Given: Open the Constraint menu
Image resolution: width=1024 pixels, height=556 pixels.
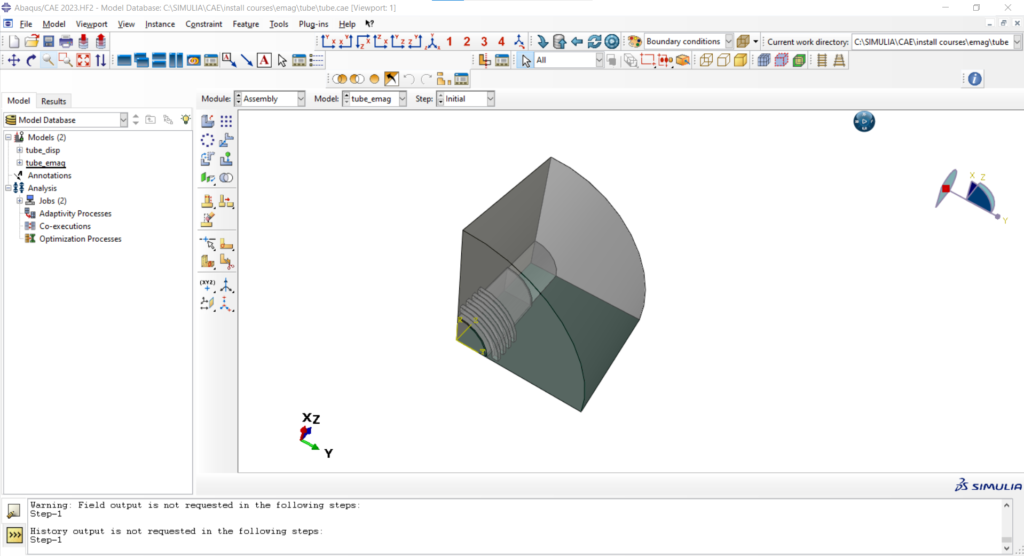Looking at the screenshot, I should point(204,24).
